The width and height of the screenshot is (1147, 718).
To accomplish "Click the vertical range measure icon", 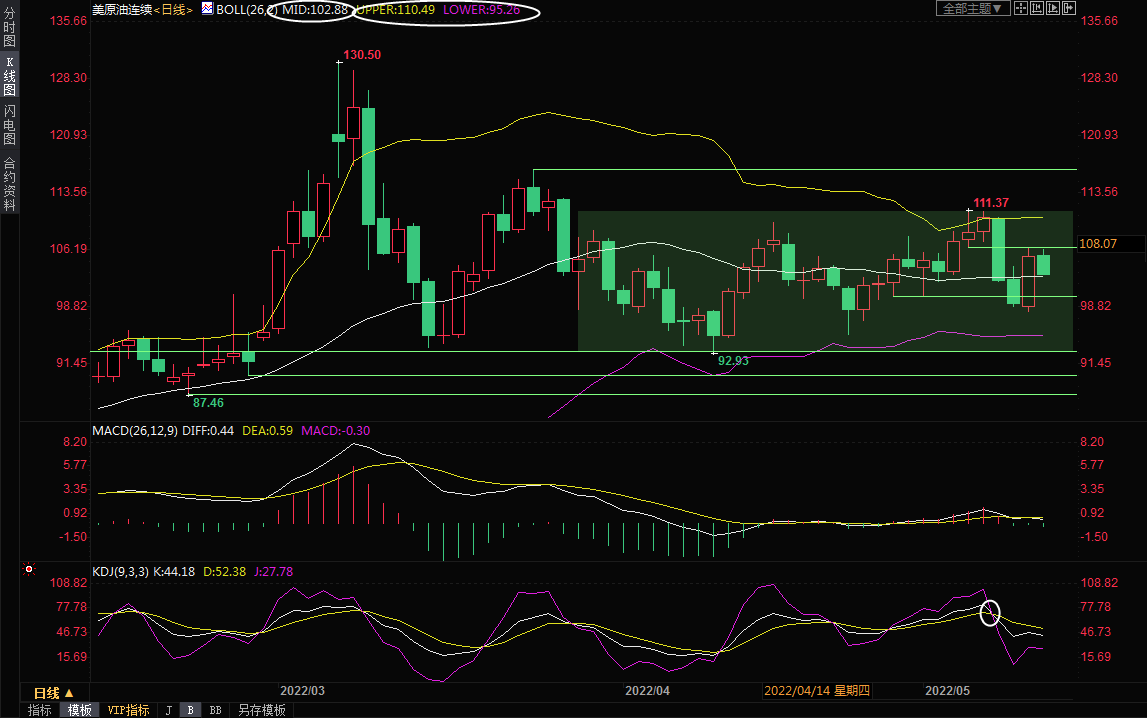I will [x=1037, y=8].
